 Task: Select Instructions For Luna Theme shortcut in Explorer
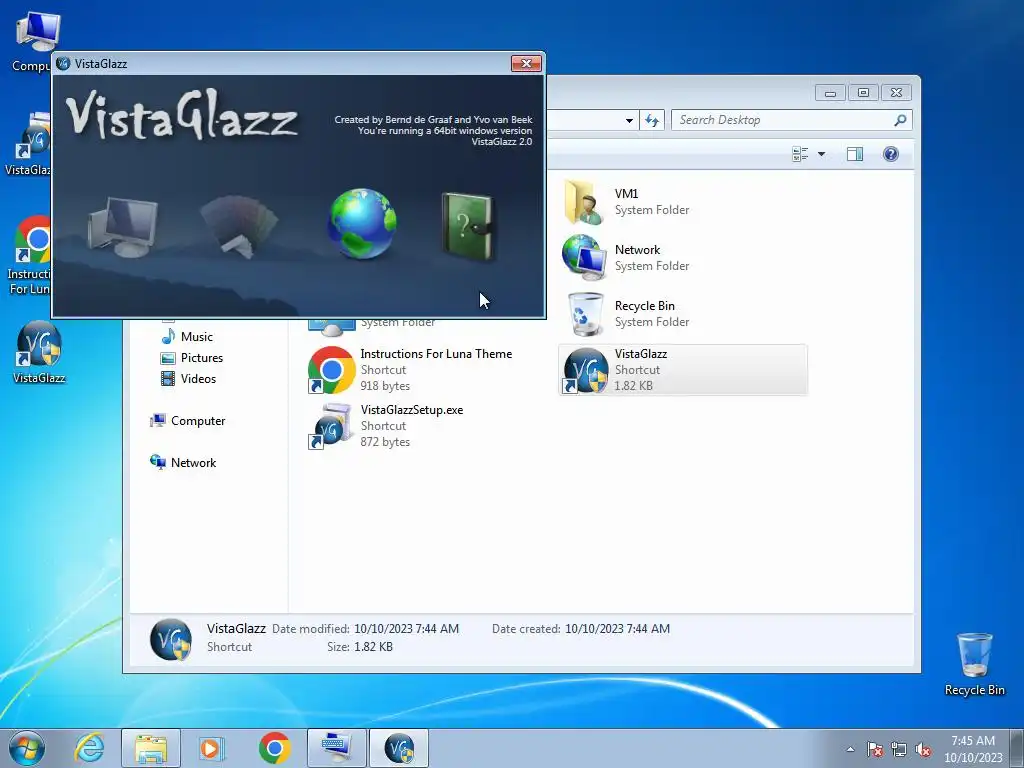click(428, 370)
